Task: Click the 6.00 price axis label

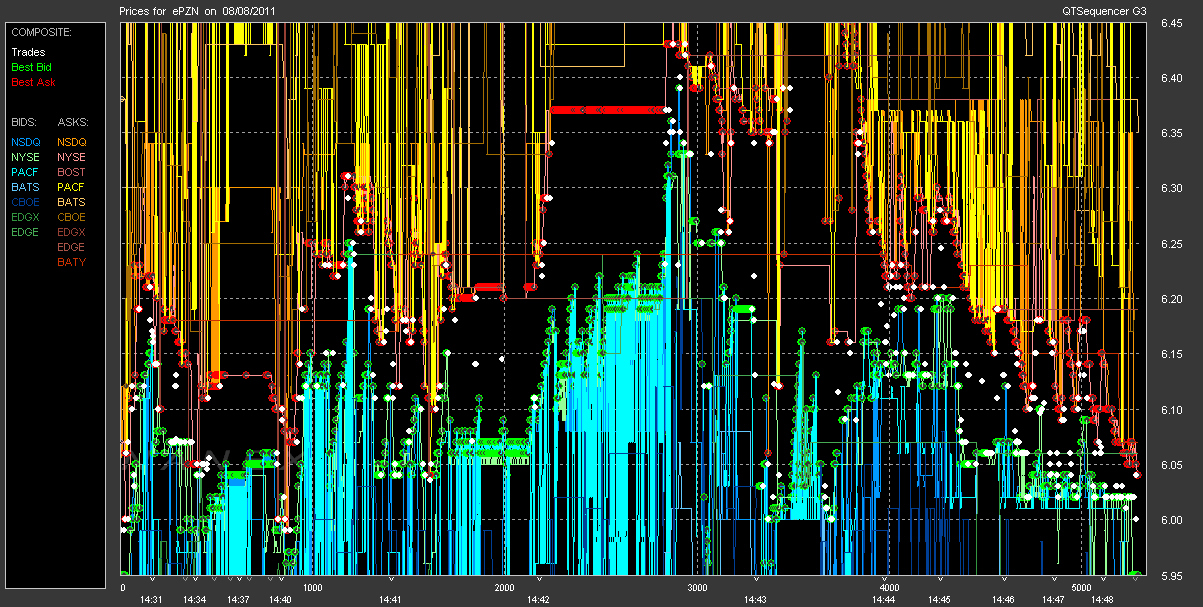Action: point(1171,520)
